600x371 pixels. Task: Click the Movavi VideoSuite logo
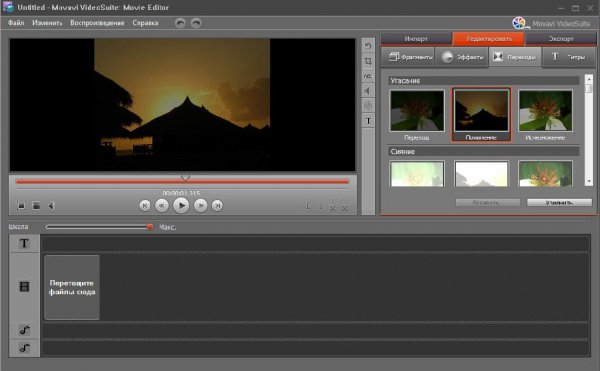tap(551, 23)
